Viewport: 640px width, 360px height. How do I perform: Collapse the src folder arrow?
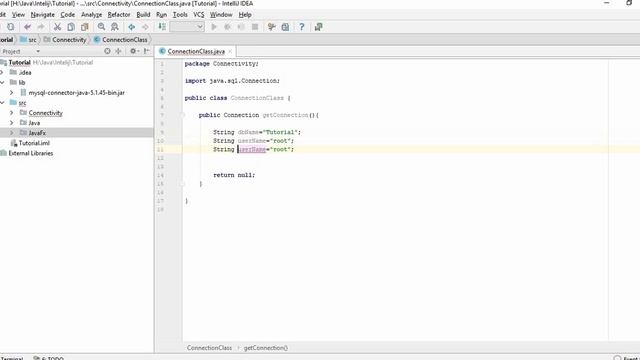[x=2, y=102]
